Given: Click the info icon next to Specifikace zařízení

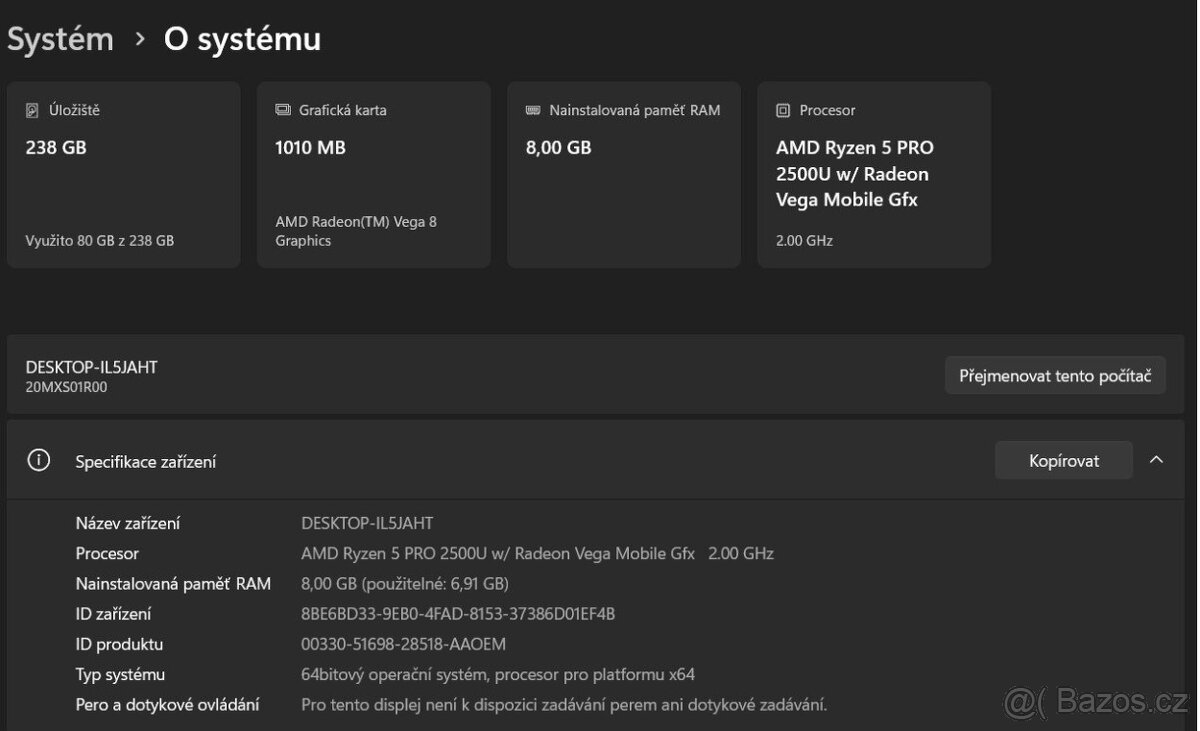Looking at the screenshot, I should click(x=38, y=459).
